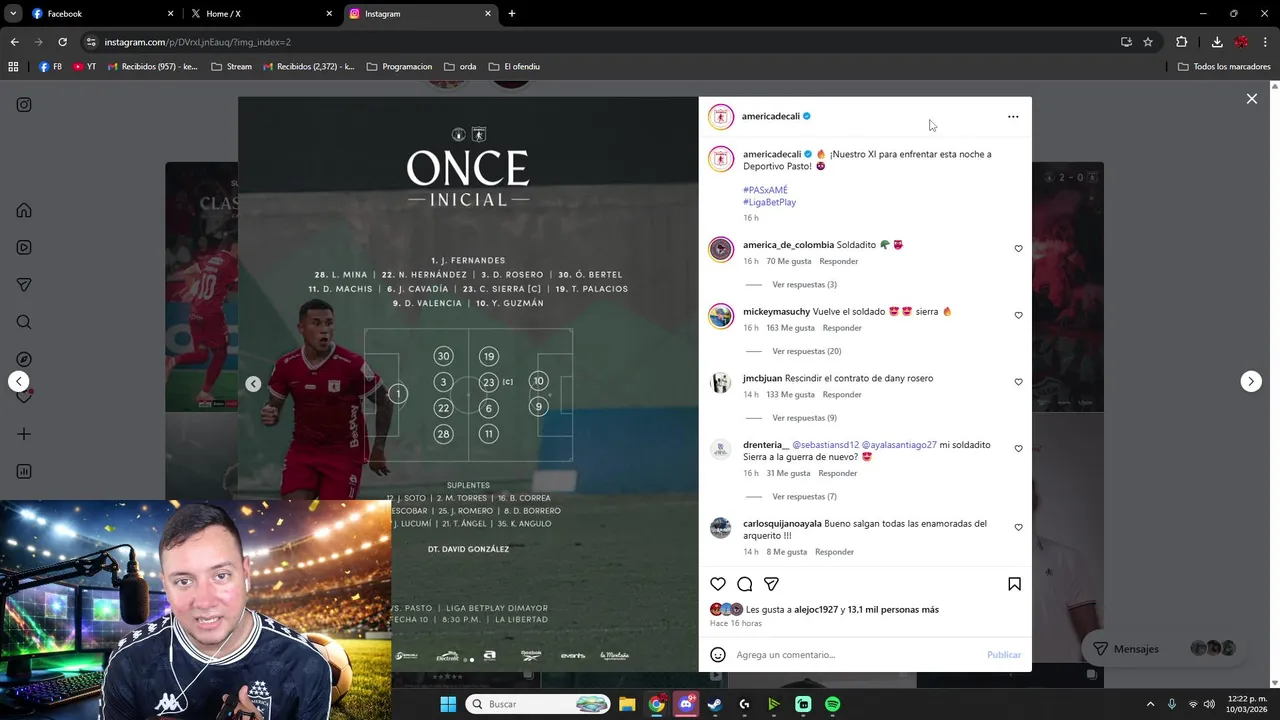Open Search magnifier in Instagram sidebar

[x=24, y=322]
